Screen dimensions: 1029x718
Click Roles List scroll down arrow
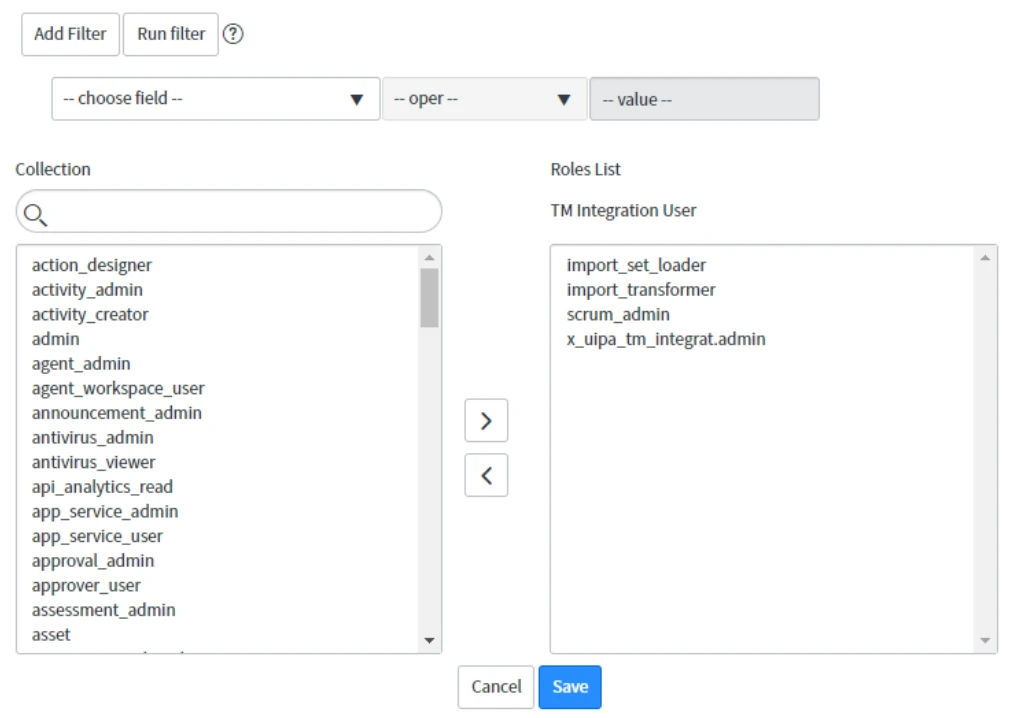point(985,640)
